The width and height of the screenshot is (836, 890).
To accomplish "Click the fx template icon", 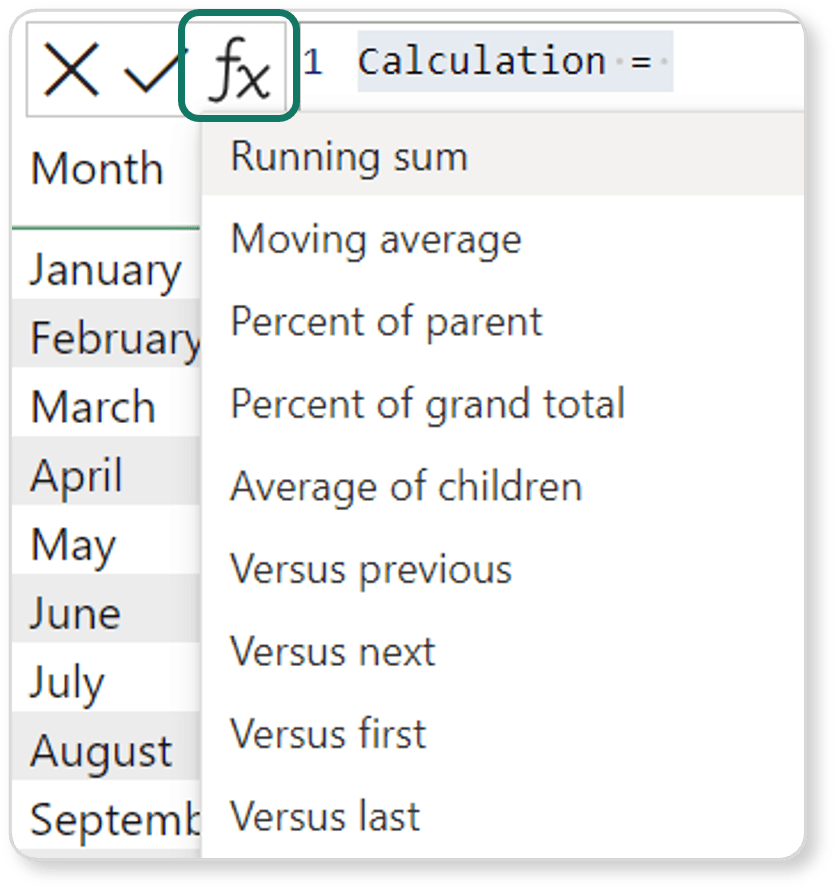I will (x=238, y=67).
